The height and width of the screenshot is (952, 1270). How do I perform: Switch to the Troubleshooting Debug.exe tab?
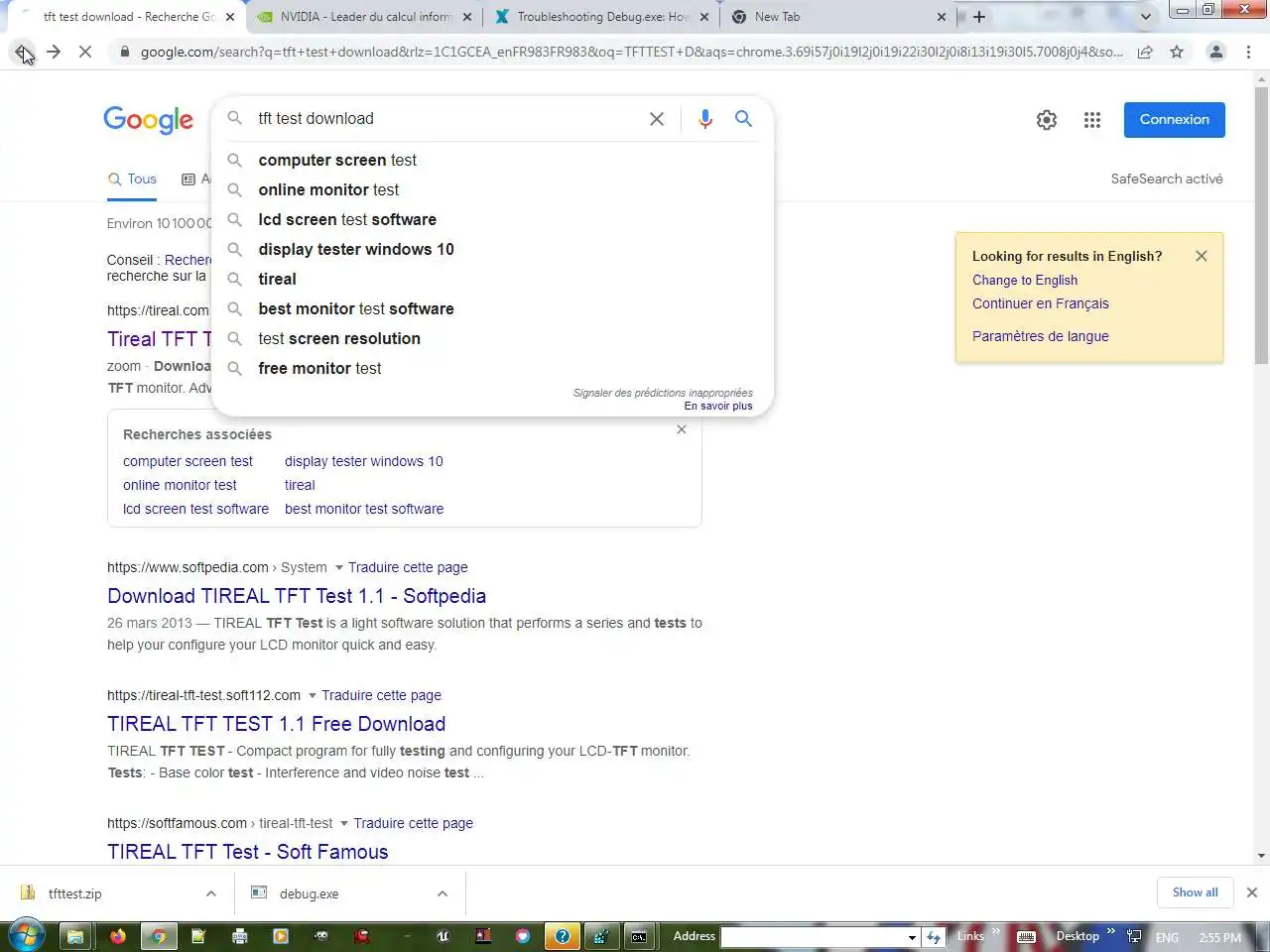[x=603, y=17]
